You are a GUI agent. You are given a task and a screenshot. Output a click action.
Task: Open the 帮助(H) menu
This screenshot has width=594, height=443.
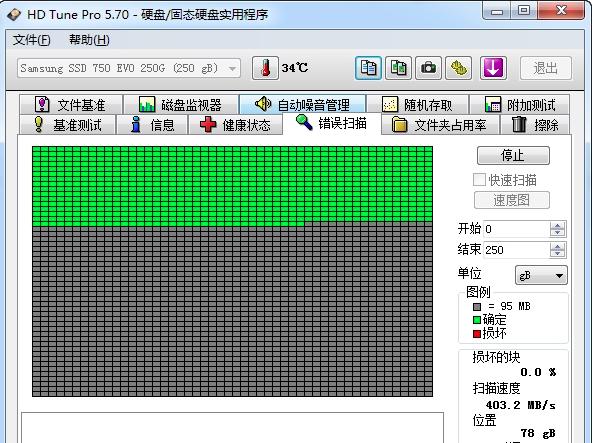point(89,40)
